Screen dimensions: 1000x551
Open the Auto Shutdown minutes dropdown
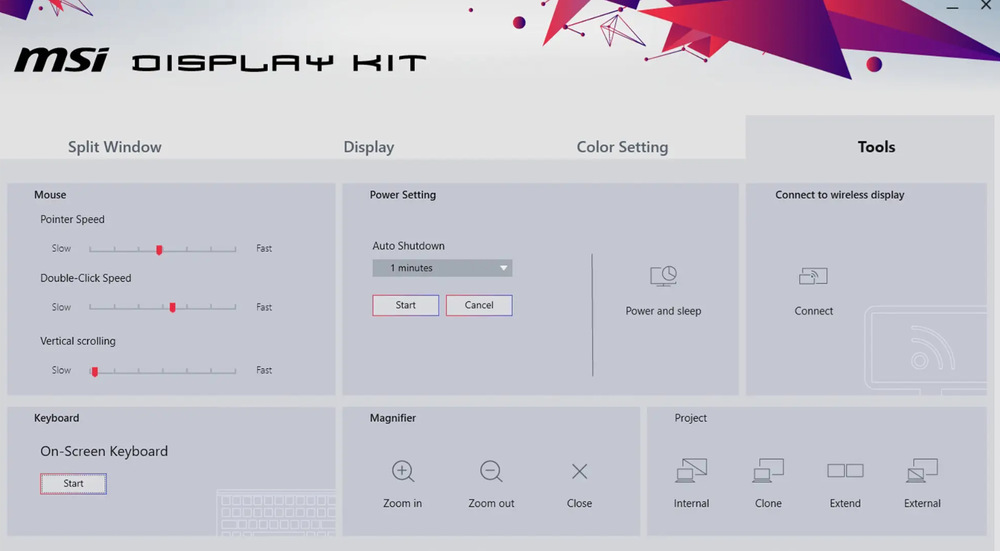click(x=442, y=268)
